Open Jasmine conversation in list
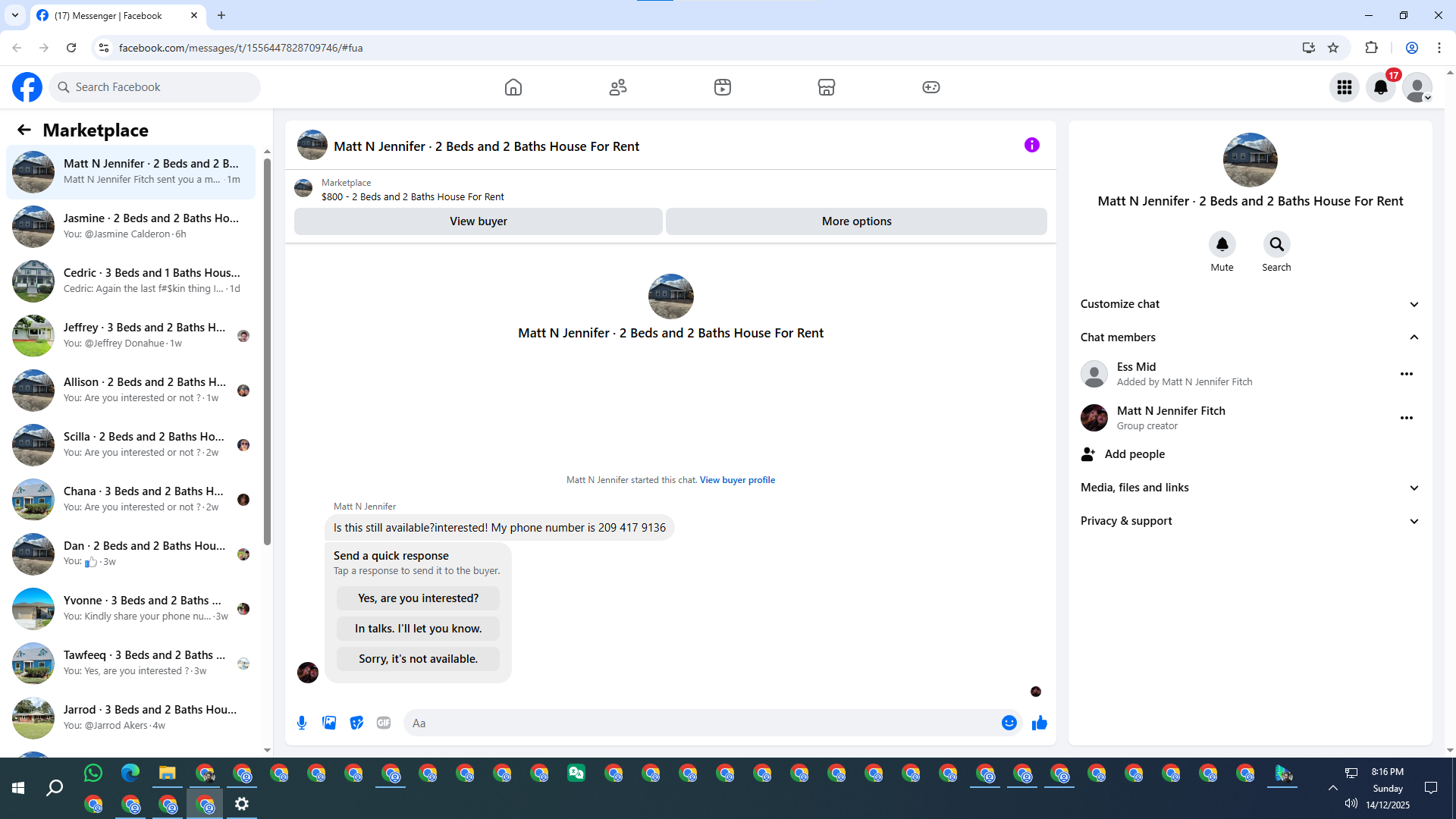The image size is (1456, 819). tap(131, 227)
